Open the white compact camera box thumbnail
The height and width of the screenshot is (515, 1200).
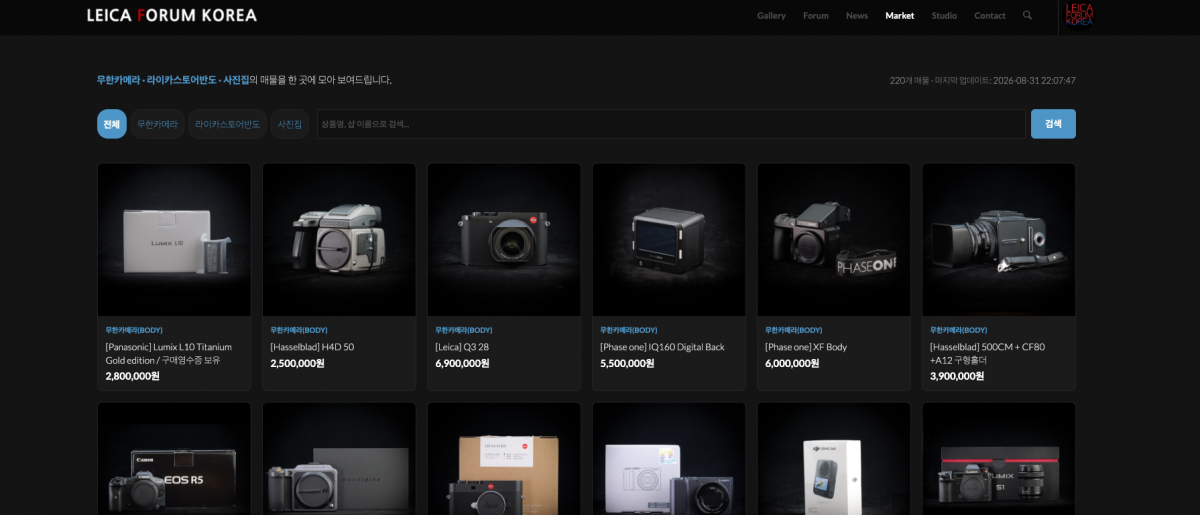click(x=669, y=459)
